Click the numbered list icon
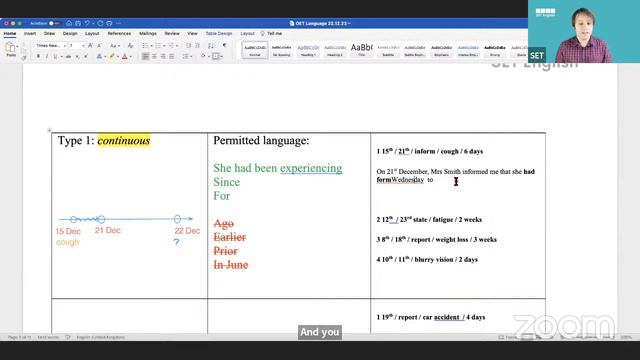 pos(158,45)
